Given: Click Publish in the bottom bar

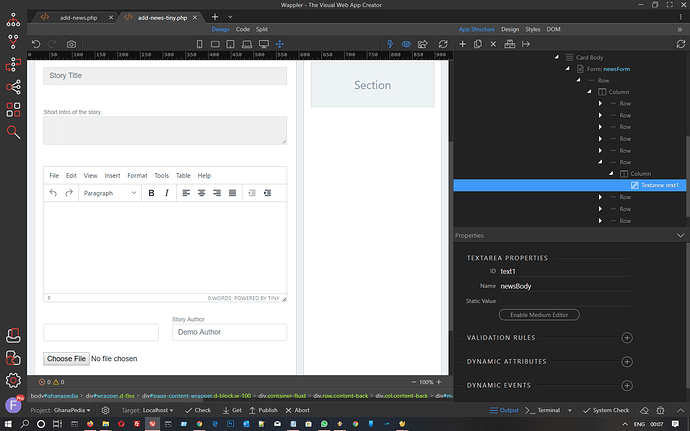Looking at the screenshot, I should point(267,410).
